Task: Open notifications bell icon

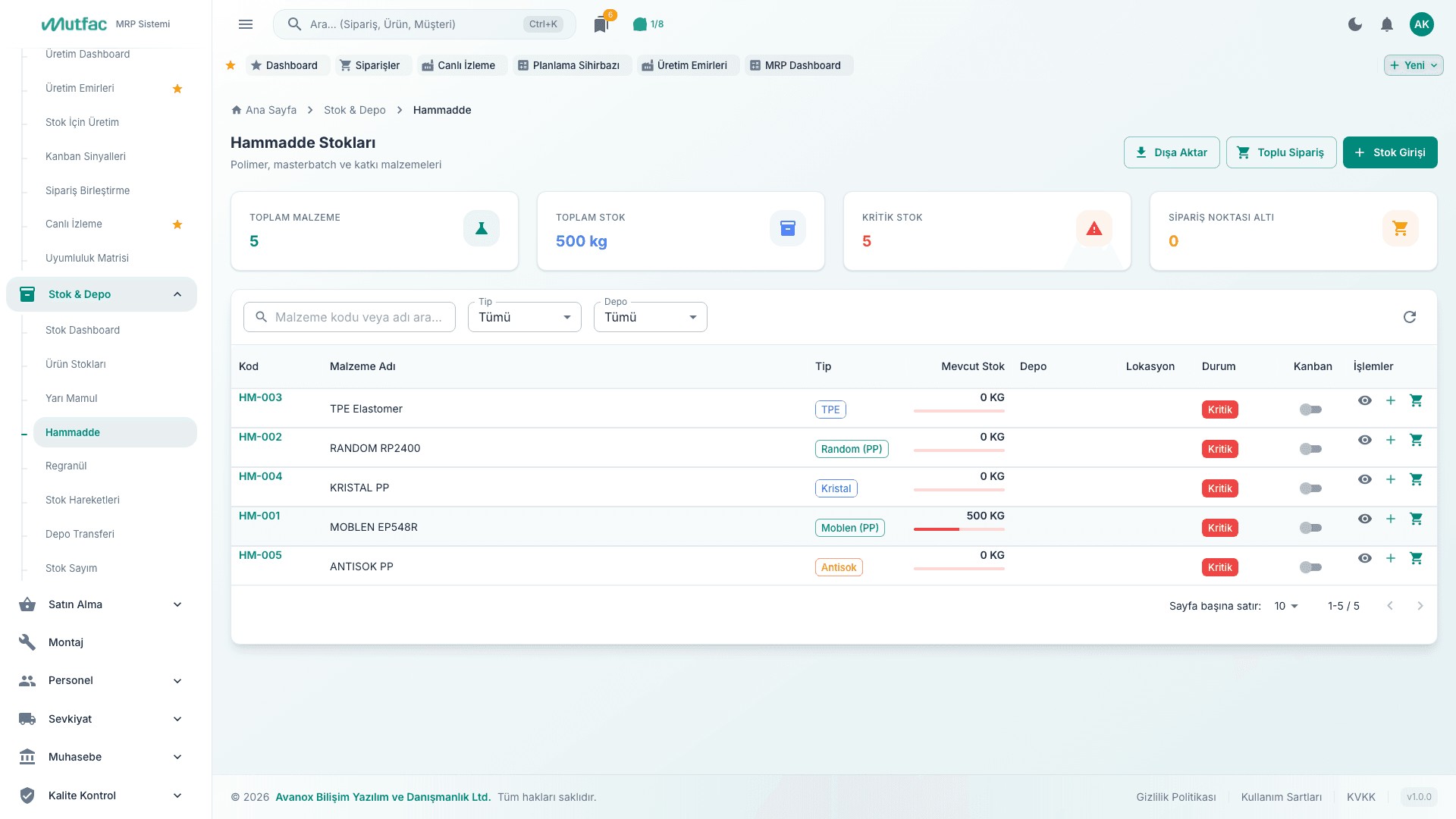Action: pos(1387,24)
